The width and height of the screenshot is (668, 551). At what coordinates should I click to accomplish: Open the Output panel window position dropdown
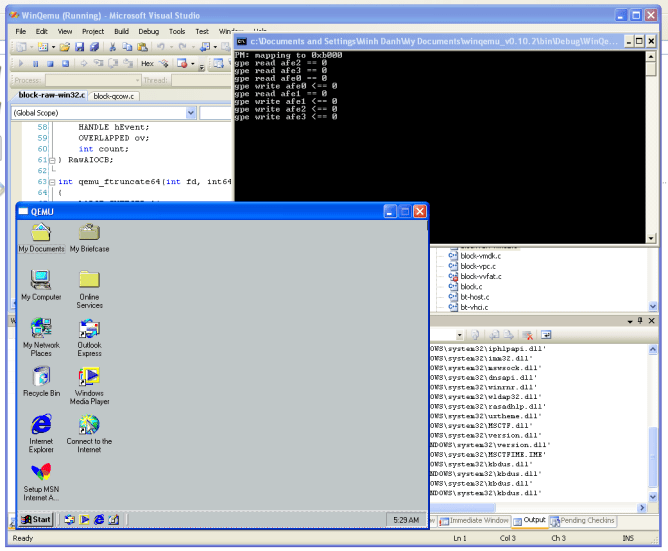630,321
